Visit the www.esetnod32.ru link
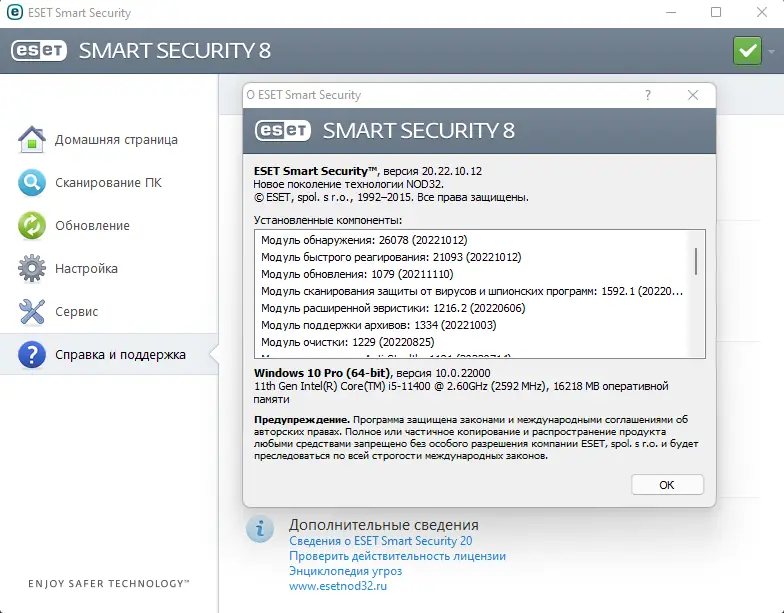 [x=337, y=586]
